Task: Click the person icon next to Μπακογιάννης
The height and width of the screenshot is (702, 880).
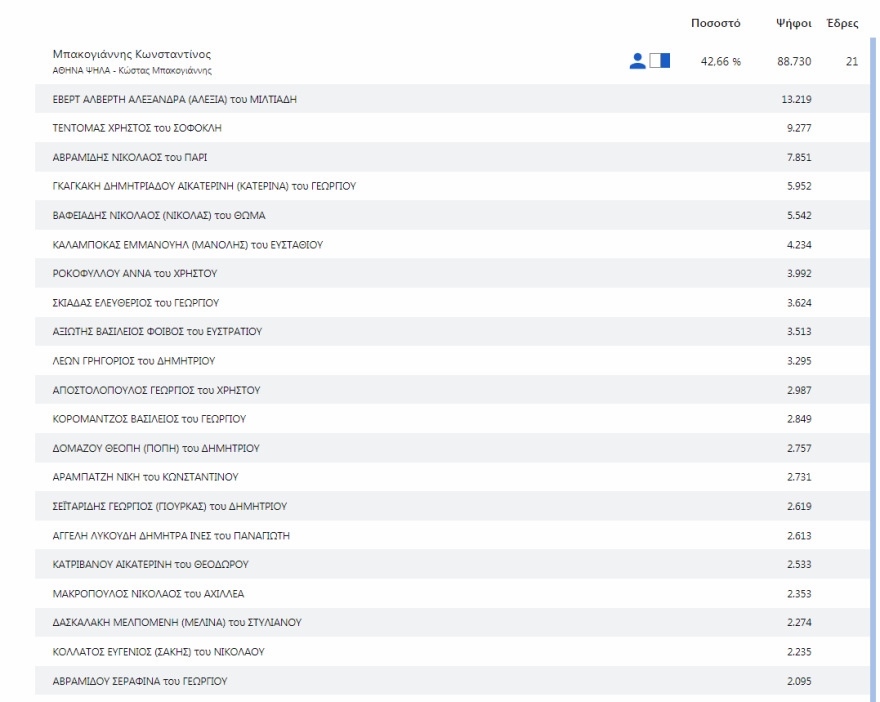Action: (637, 61)
